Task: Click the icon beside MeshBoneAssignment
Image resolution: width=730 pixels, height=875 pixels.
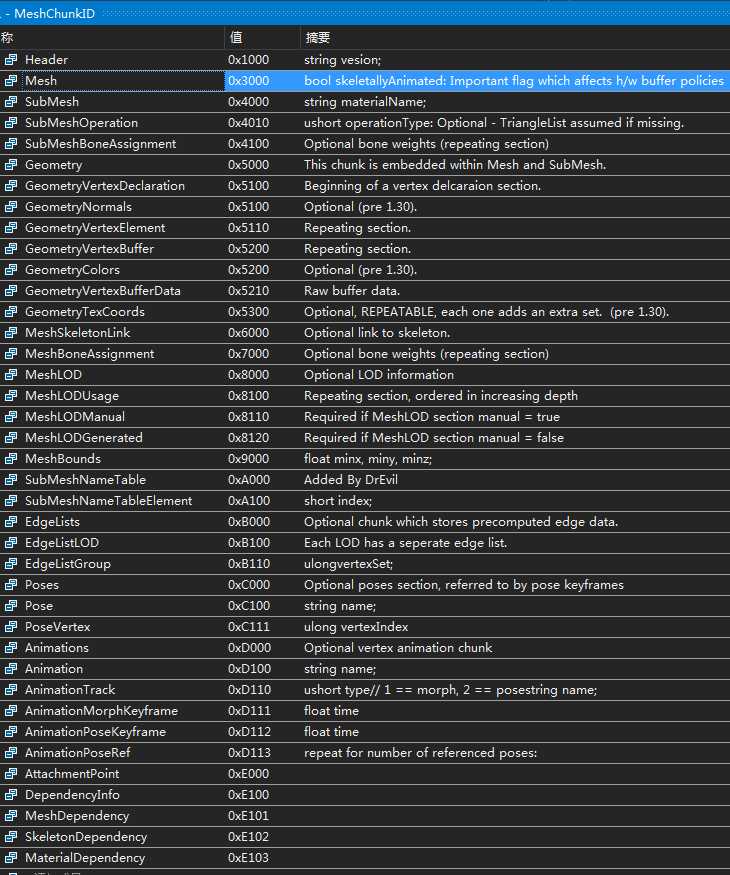Action: click(x=11, y=354)
